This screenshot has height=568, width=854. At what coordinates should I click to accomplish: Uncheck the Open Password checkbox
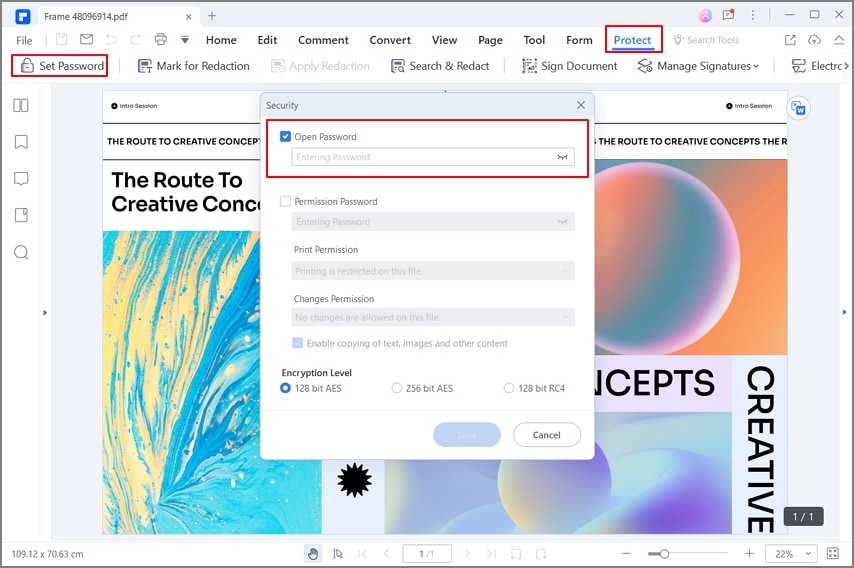pos(285,136)
